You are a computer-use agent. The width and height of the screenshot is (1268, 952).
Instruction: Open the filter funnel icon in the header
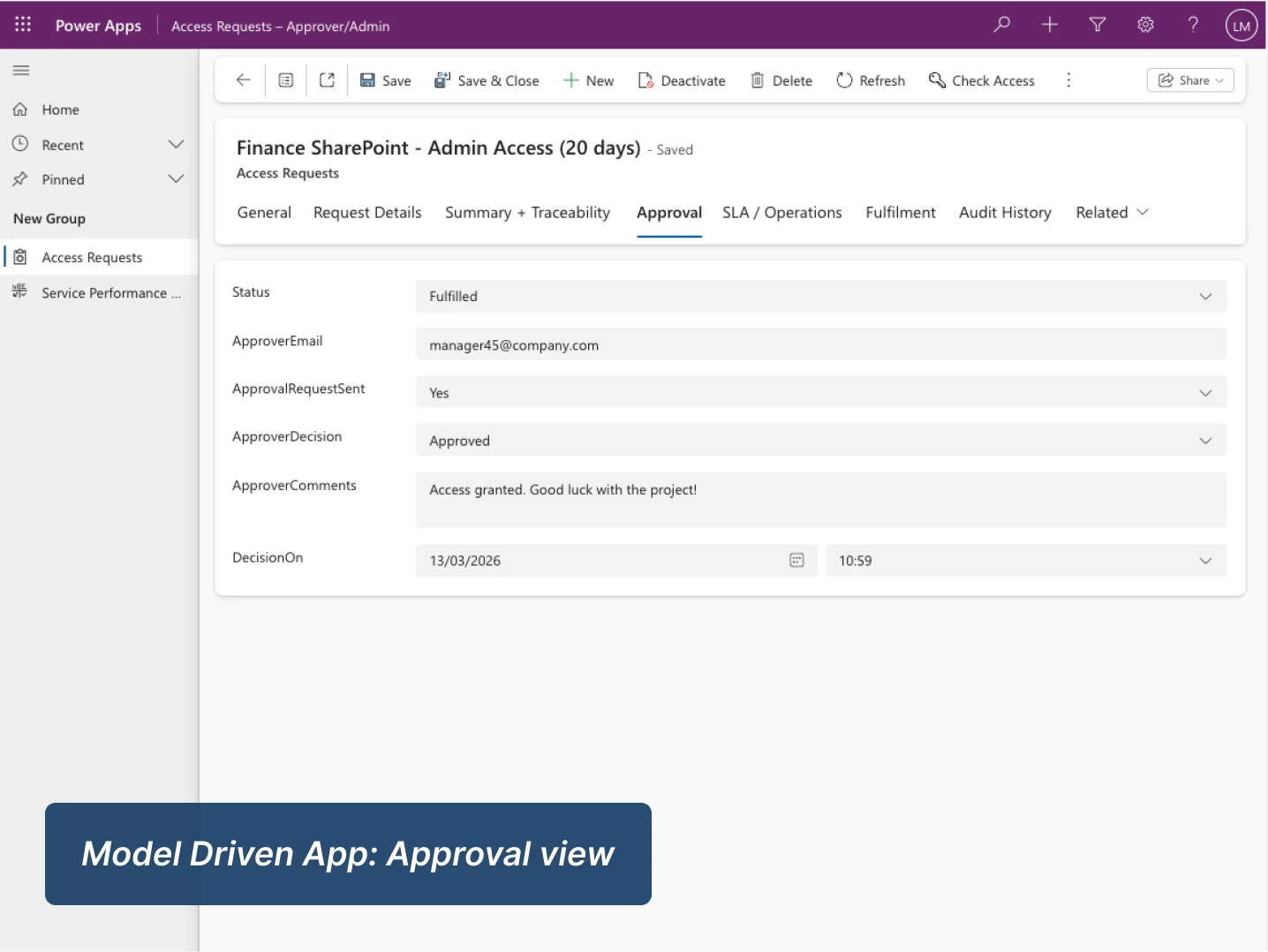pos(1097,24)
